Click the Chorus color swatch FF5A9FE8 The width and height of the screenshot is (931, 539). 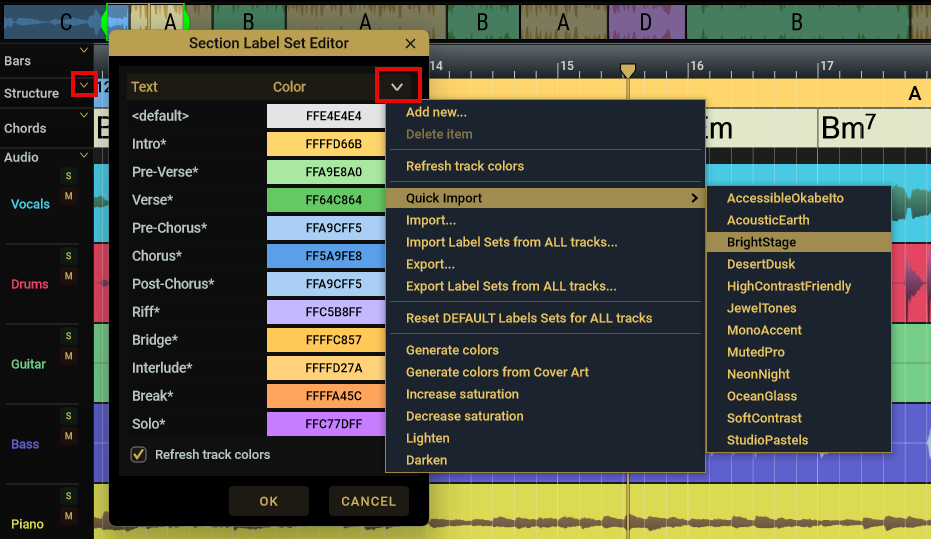click(x=326, y=256)
